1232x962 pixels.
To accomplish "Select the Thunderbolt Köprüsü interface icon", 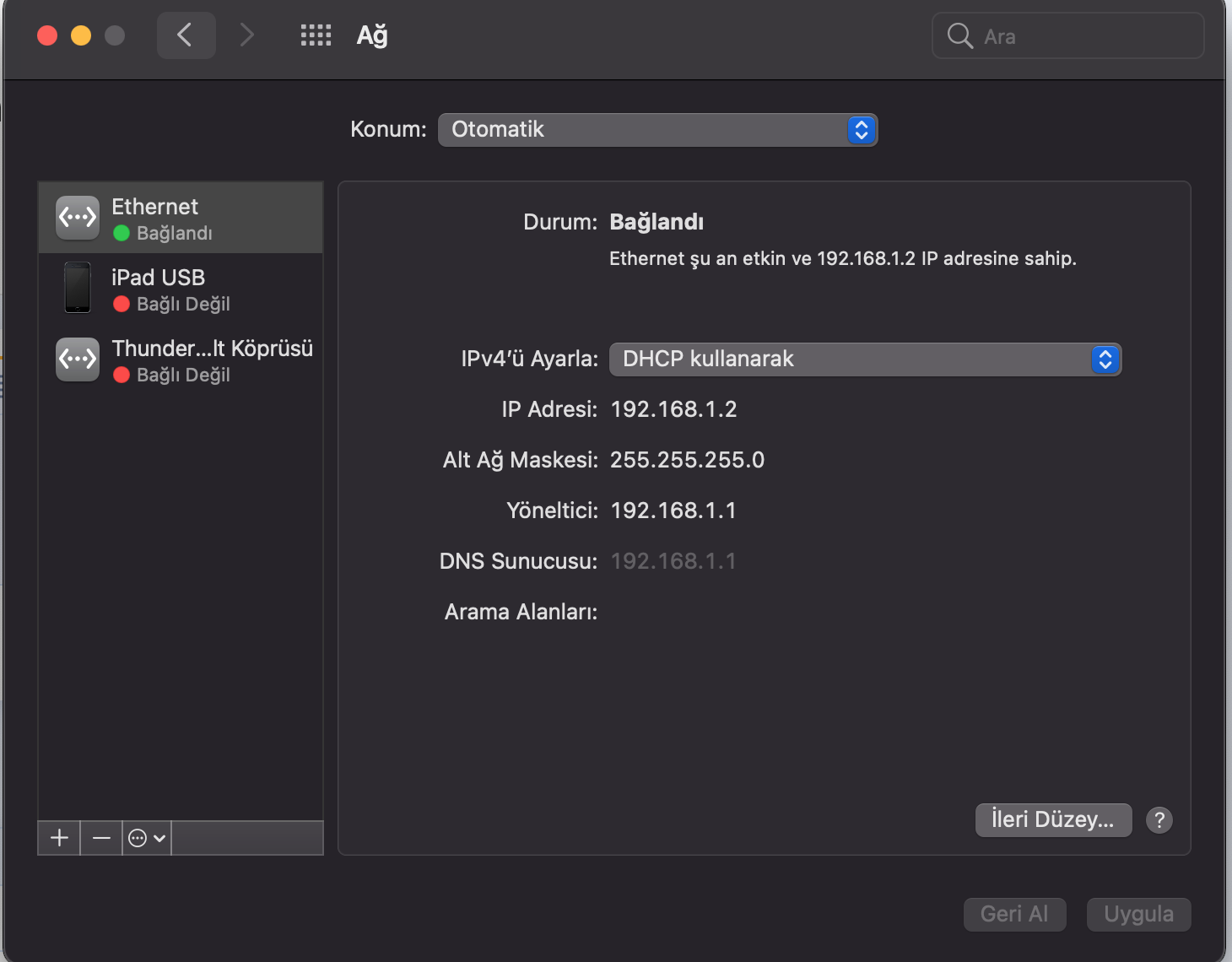I will coord(77,359).
